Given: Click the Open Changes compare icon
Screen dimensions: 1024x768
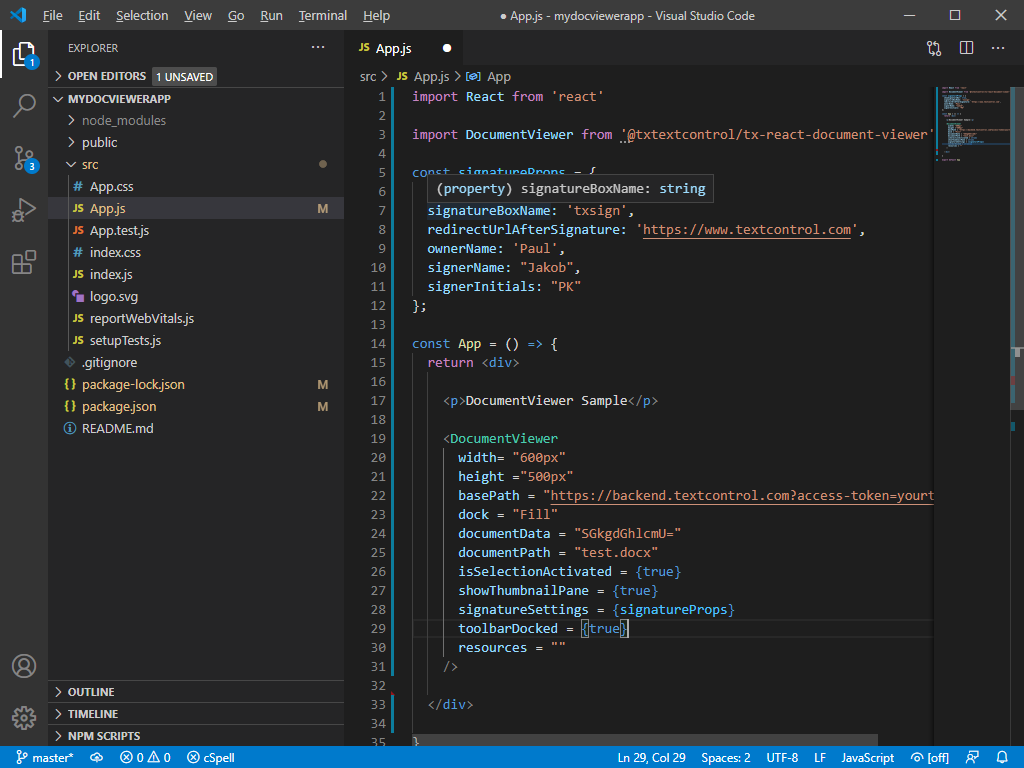Looking at the screenshot, I should pyautogui.click(x=934, y=48).
